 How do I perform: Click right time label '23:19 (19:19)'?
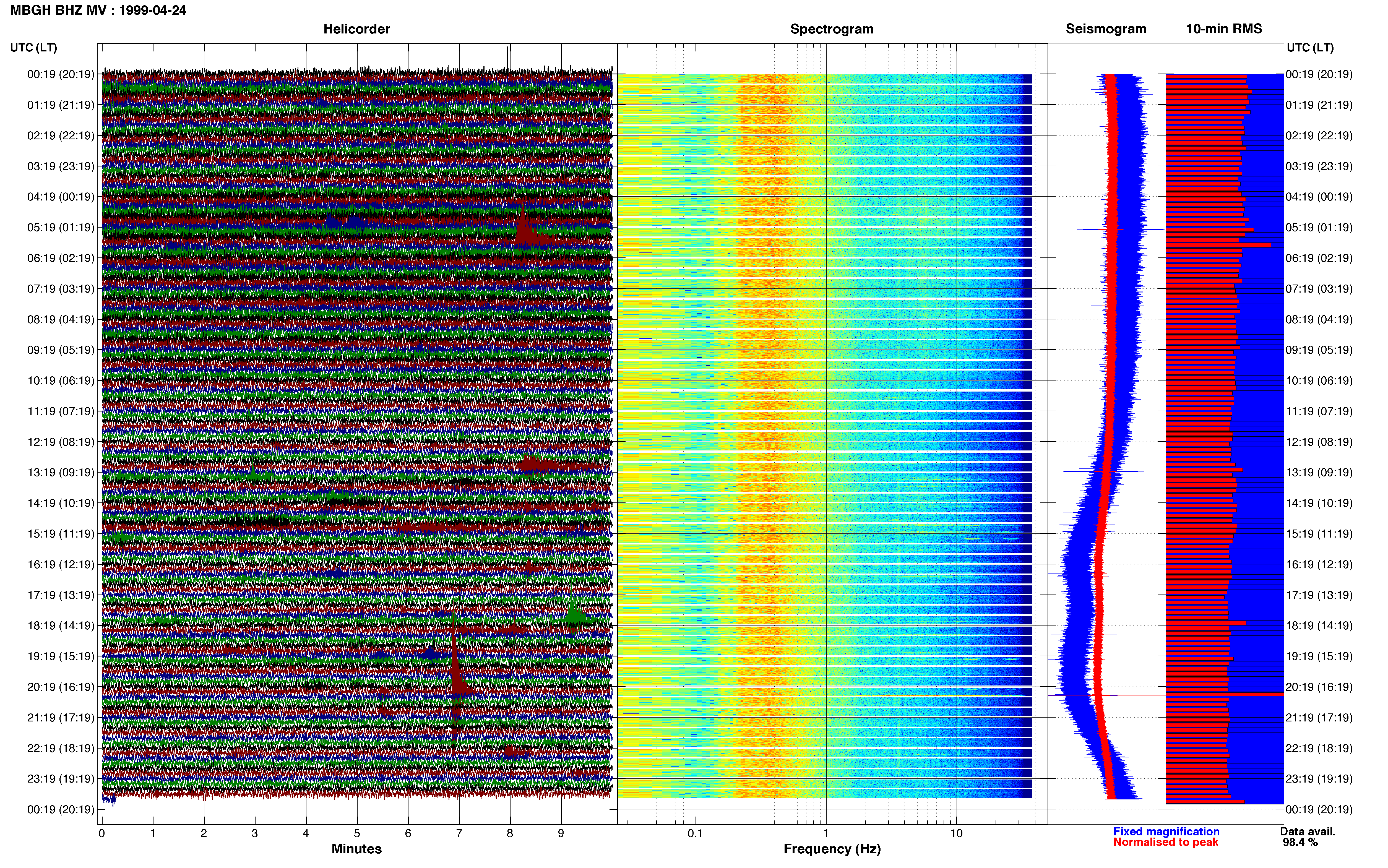1319,779
